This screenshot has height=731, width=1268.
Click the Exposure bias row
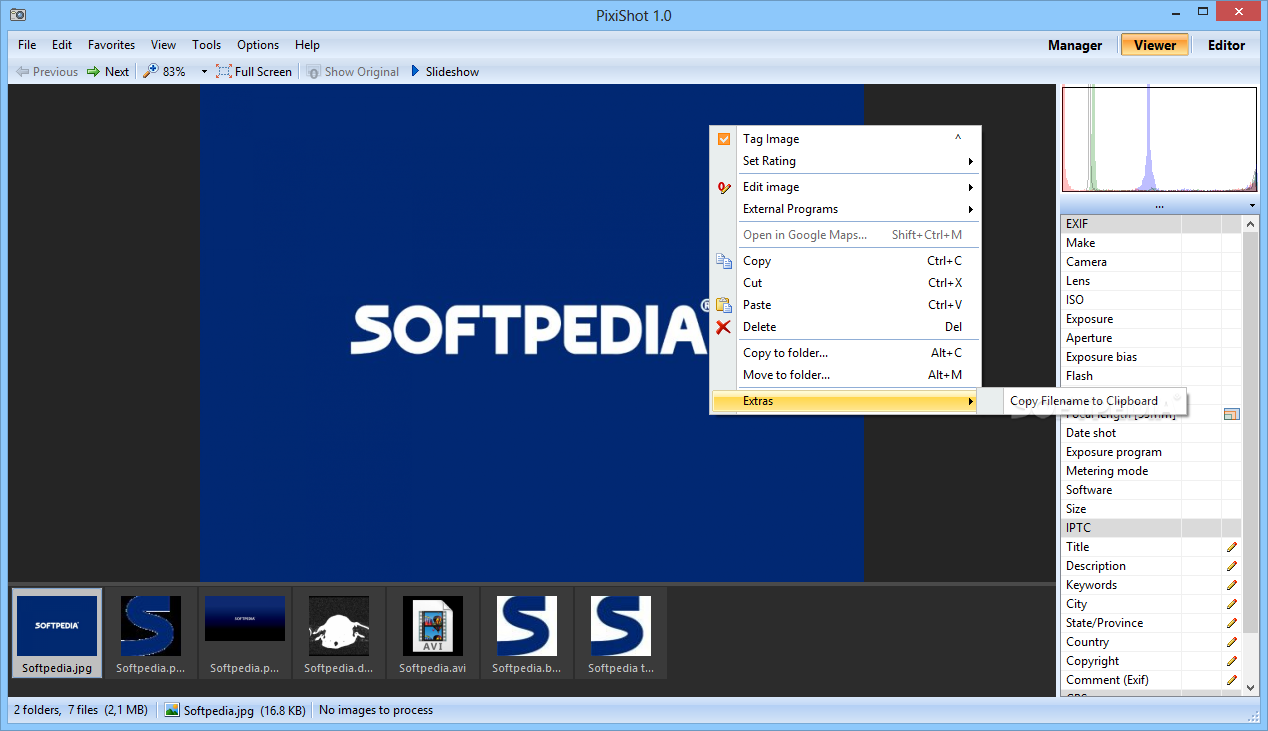pos(1151,357)
